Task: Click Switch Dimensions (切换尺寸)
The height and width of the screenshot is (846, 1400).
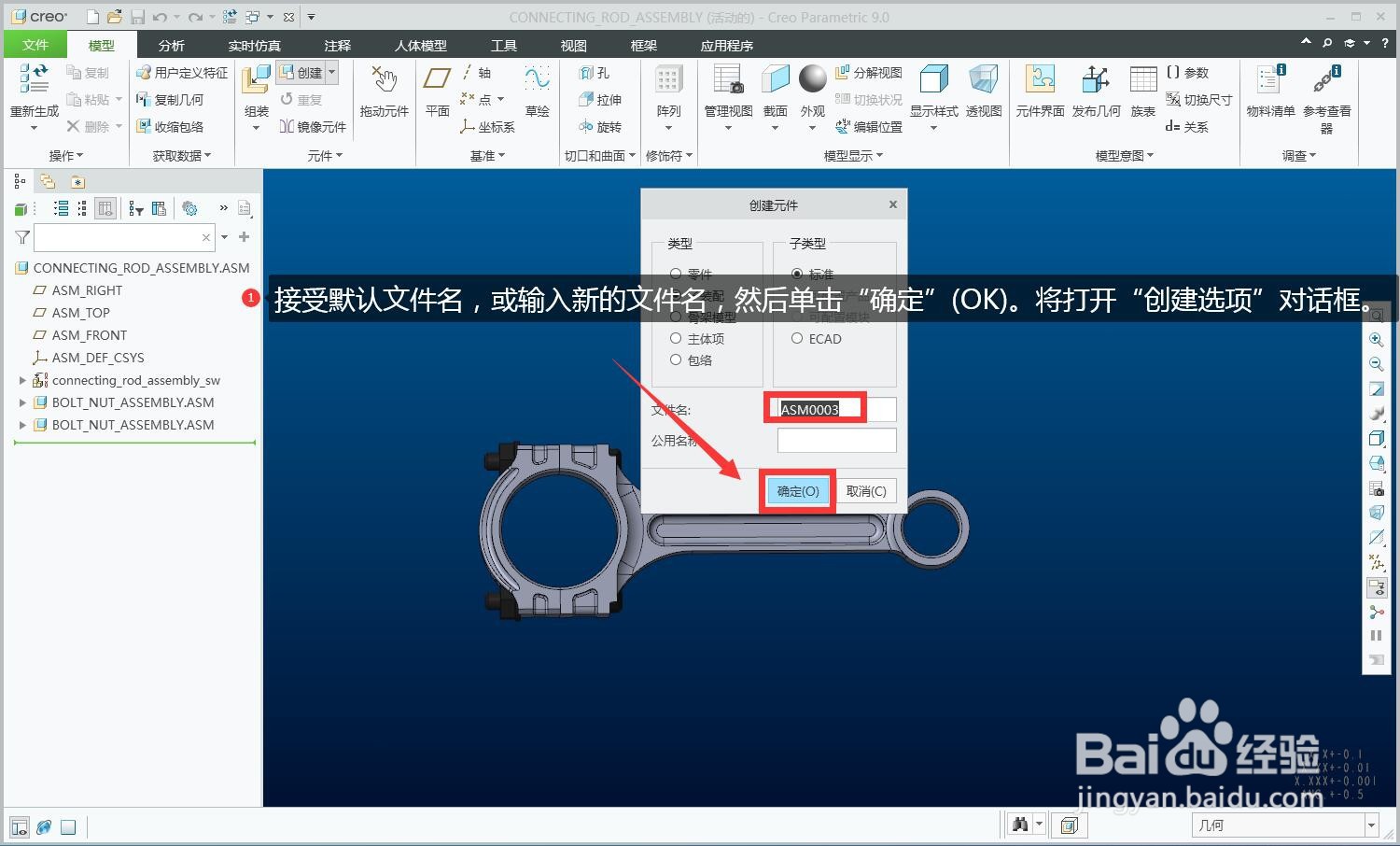Action: 1199,100
